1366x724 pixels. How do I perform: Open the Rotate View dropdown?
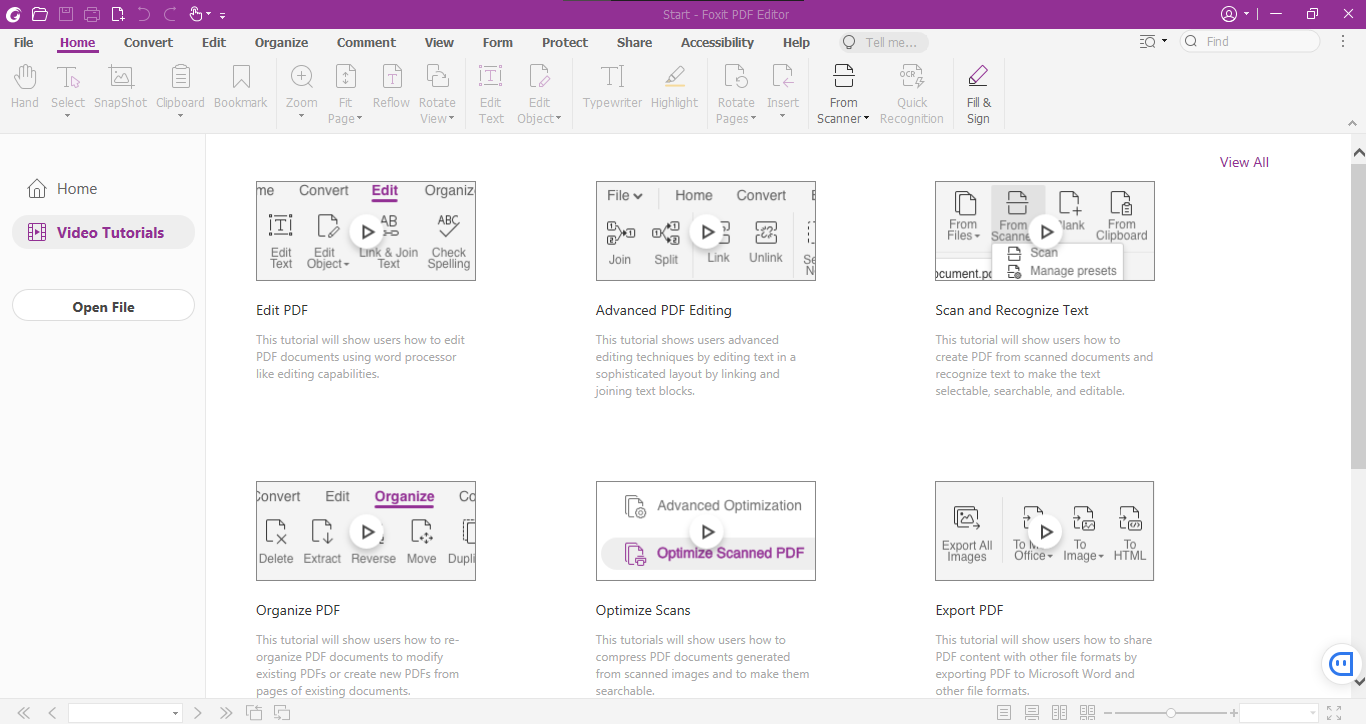[x=451, y=119]
